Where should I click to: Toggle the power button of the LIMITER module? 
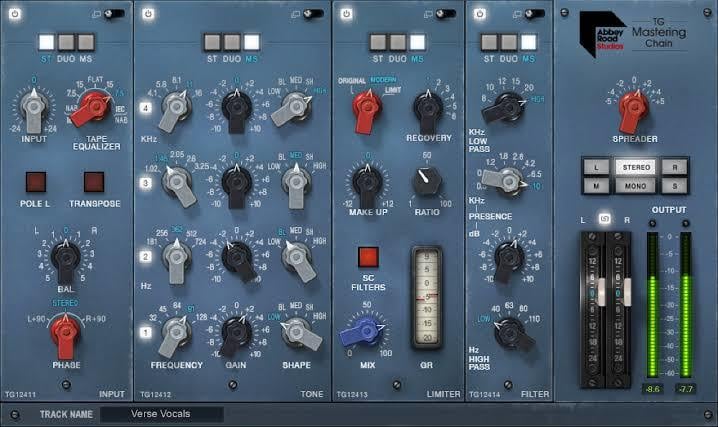coord(347,14)
